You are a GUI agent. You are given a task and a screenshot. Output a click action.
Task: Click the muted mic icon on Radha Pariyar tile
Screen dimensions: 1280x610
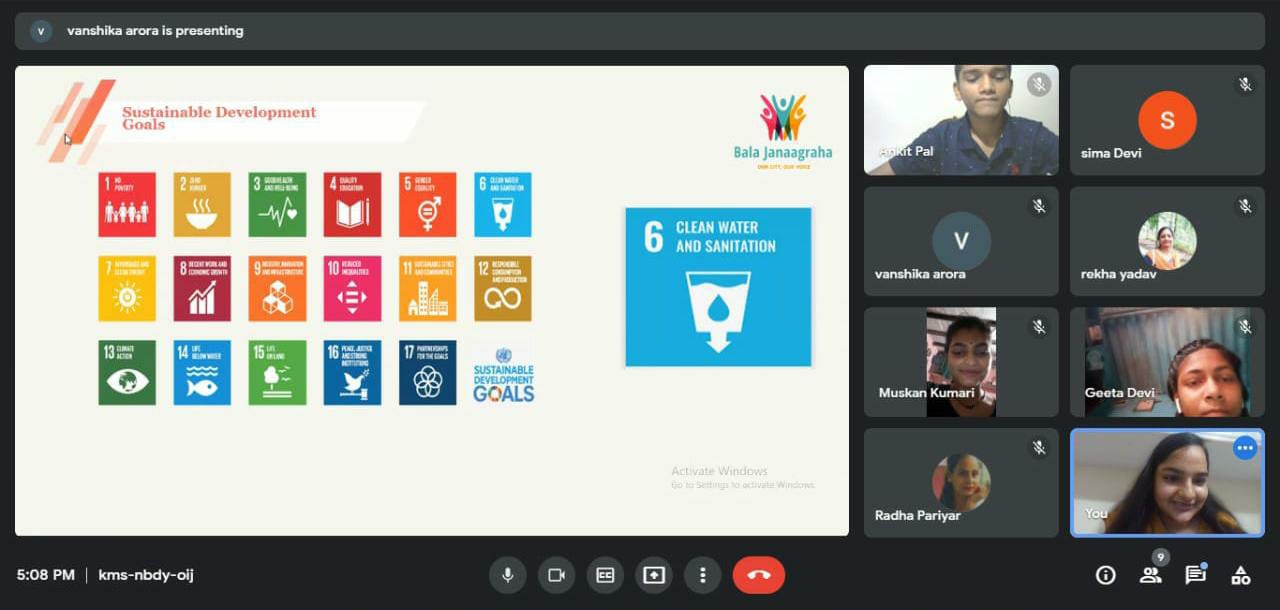pos(1039,449)
